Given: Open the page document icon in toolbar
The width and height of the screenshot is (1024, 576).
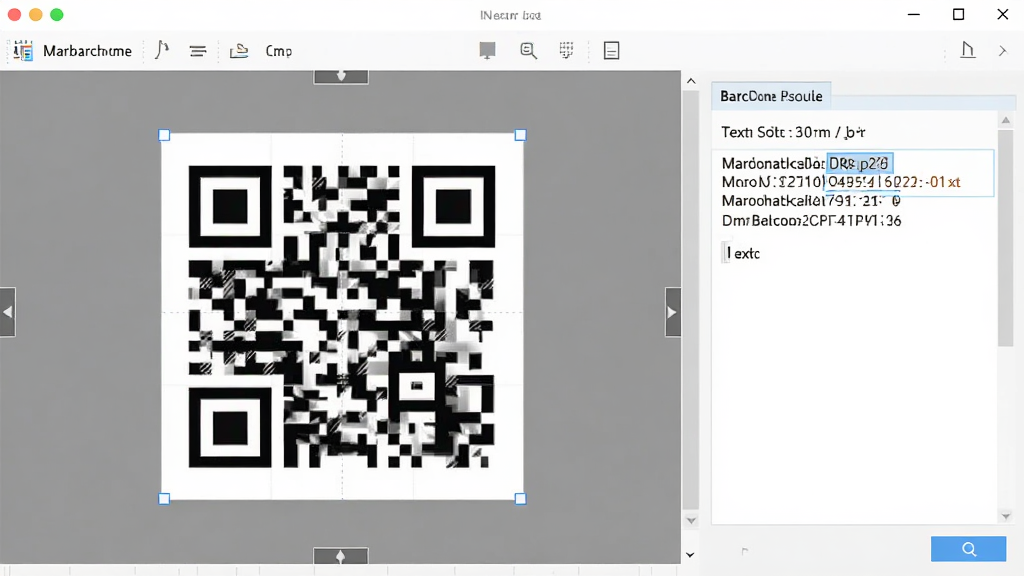Looking at the screenshot, I should (611, 50).
